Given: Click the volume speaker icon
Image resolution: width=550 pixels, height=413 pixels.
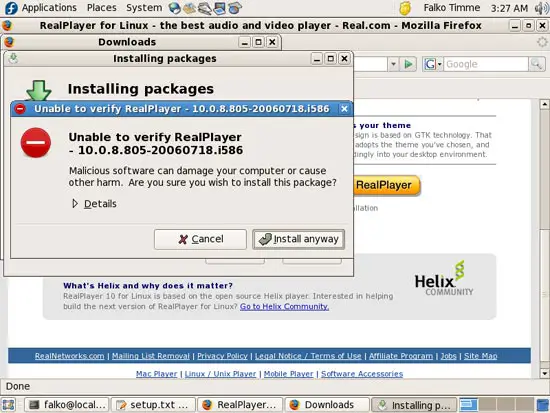Looking at the screenshot, I should [541, 8].
